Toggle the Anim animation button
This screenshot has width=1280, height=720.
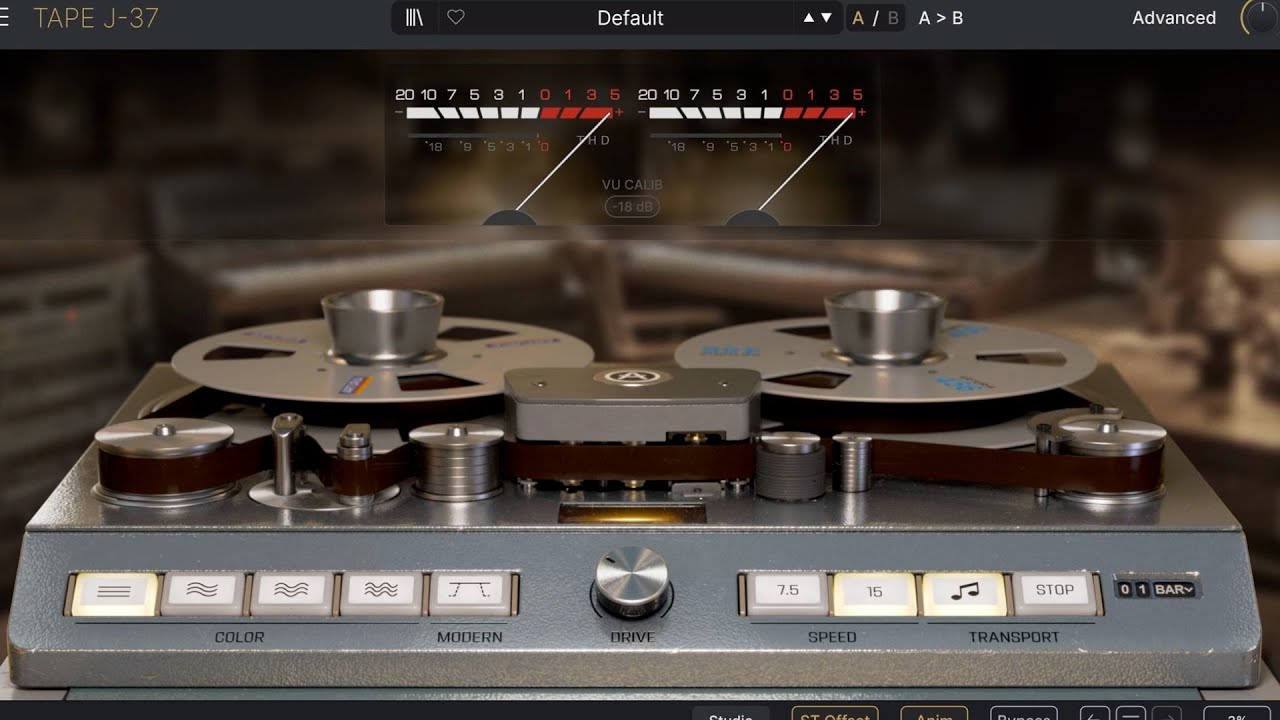[934, 714]
